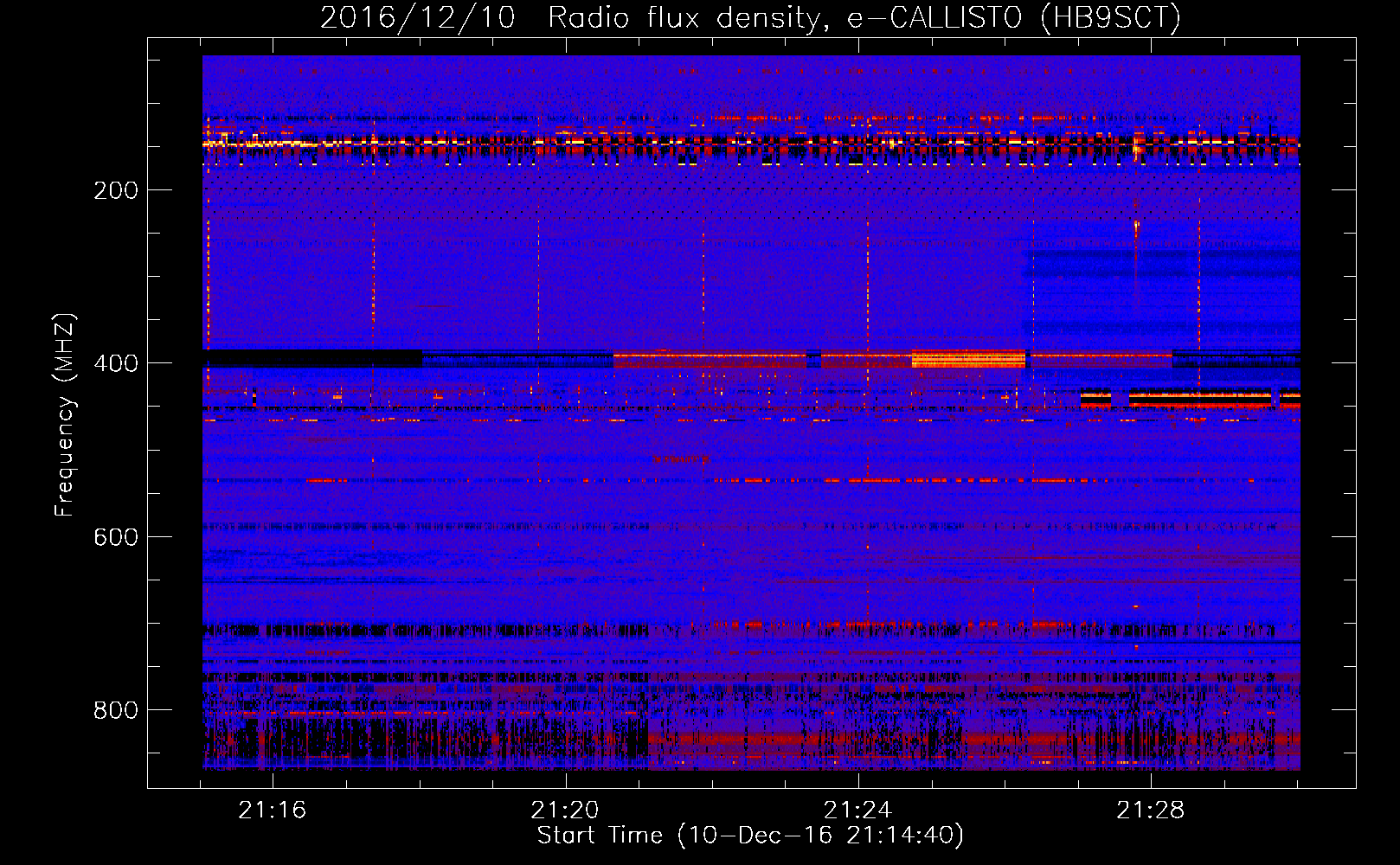Click the 800 frequency tick label
Image resolution: width=1400 pixels, height=865 pixels.
tap(116, 710)
